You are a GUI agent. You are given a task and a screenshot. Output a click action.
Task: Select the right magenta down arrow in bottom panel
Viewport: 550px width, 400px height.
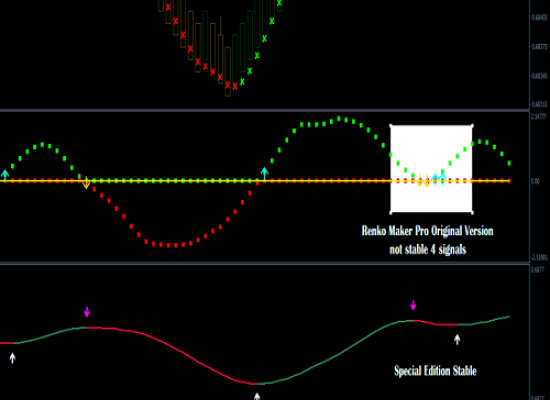coord(413,305)
